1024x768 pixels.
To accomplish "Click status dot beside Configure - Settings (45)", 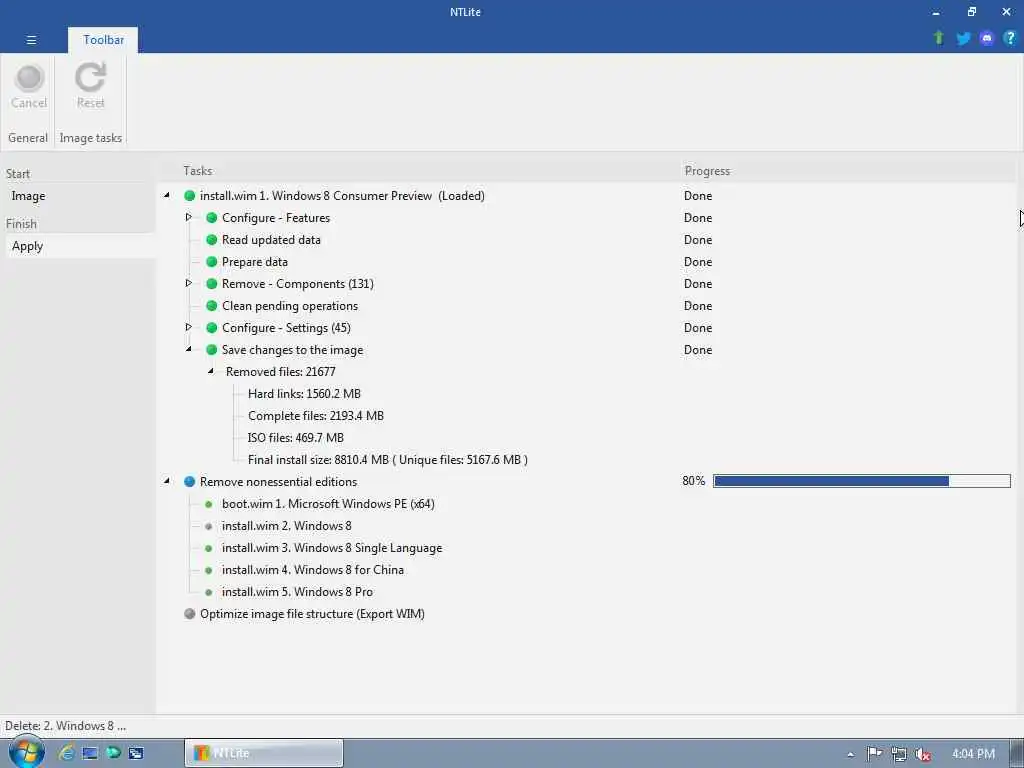I will 212,328.
